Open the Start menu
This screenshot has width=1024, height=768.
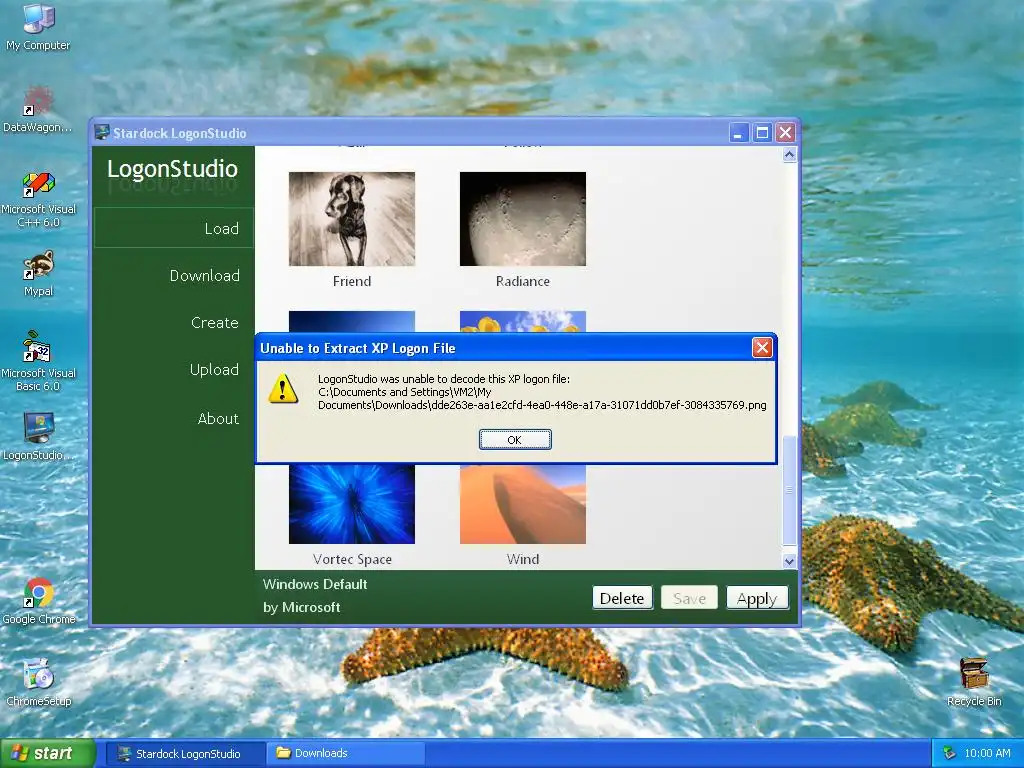[46, 753]
